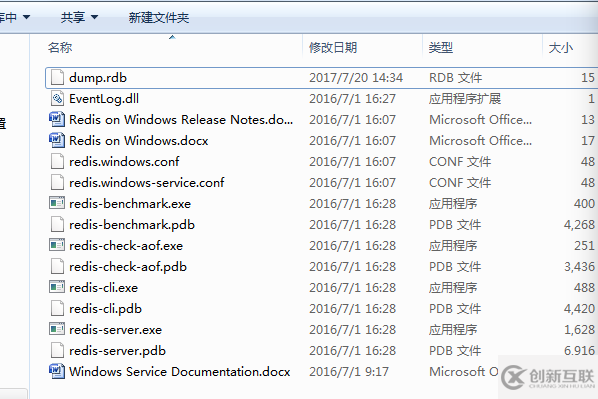This screenshot has width=598, height=399.
Task: Select the file name redis-cli.exe
Action: click(103, 288)
